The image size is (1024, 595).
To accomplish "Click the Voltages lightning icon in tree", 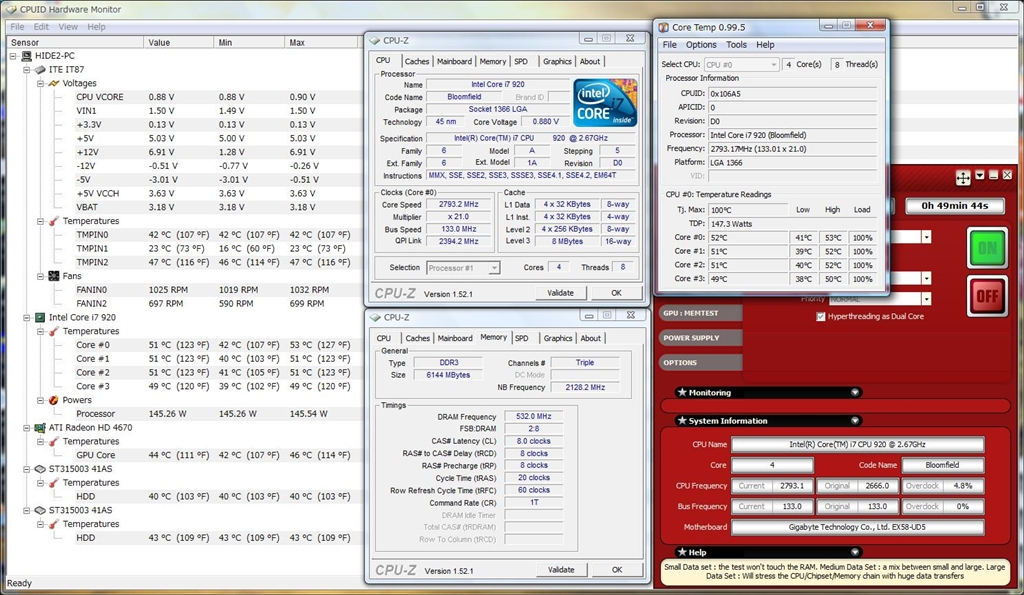I will click(x=53, y=83).
